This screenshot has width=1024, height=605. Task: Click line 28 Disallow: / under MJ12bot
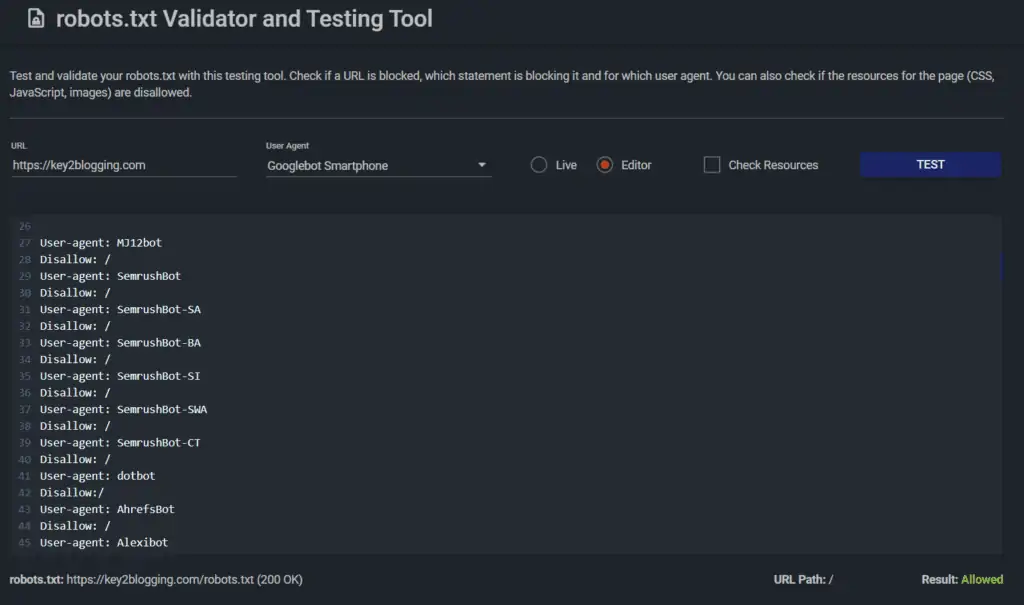75,259
